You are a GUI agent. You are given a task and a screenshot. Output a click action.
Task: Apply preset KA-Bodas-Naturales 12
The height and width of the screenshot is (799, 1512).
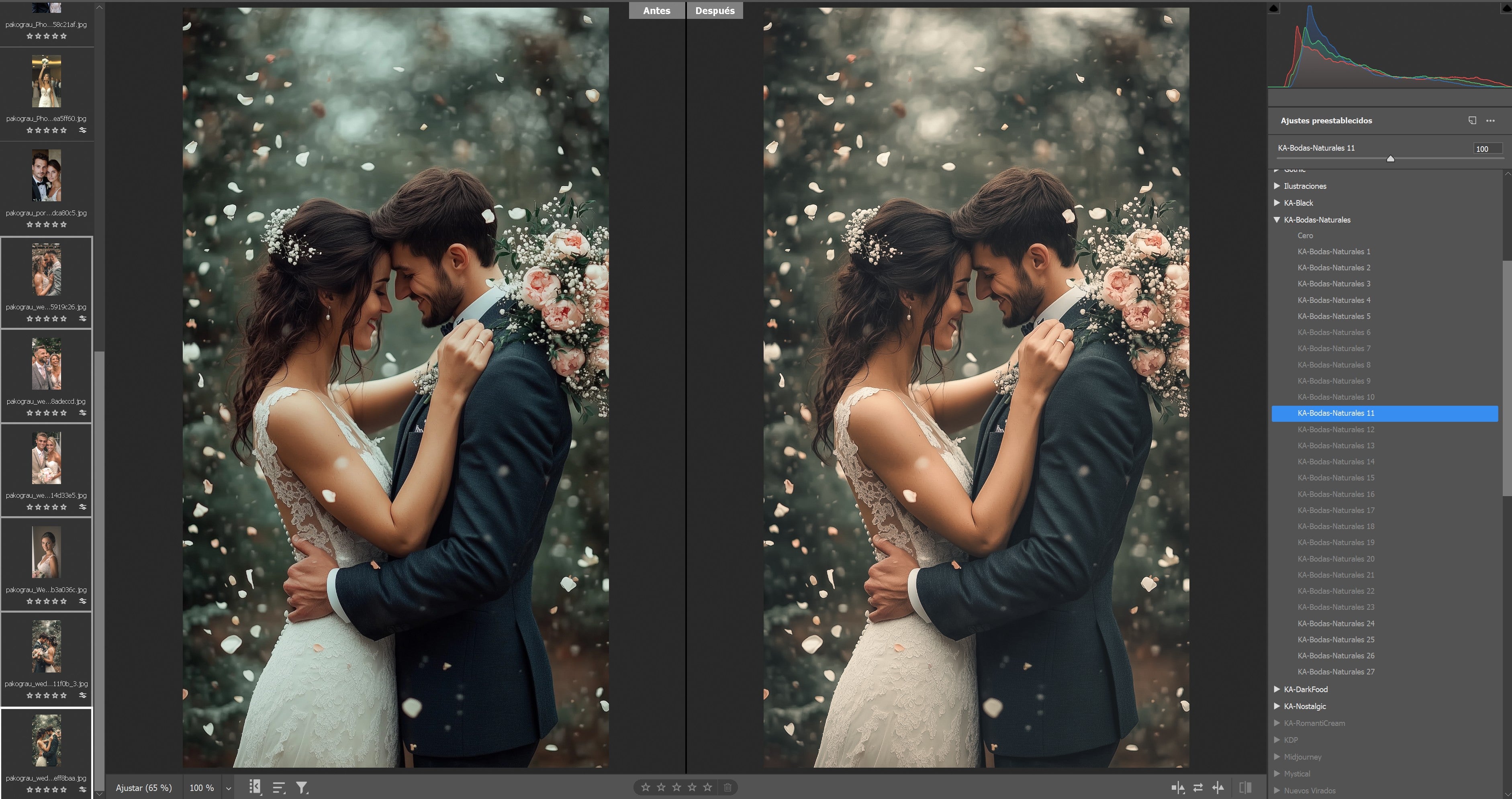pos(1335,429)
